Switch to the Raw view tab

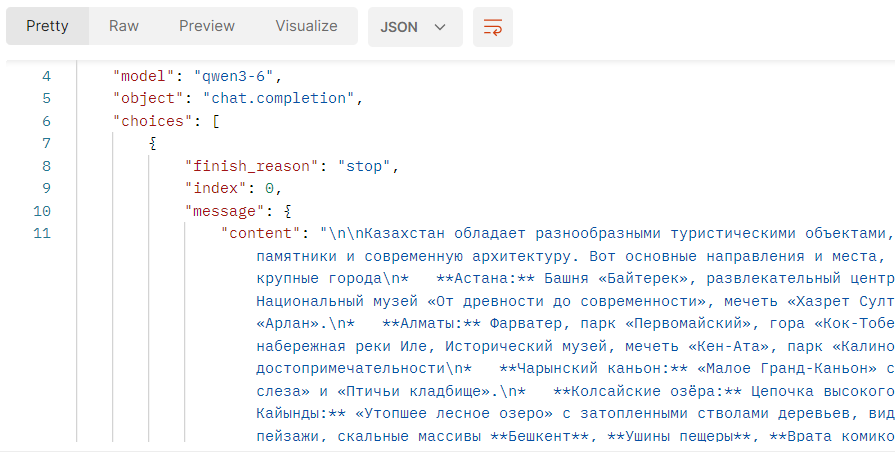coord(124,26)
